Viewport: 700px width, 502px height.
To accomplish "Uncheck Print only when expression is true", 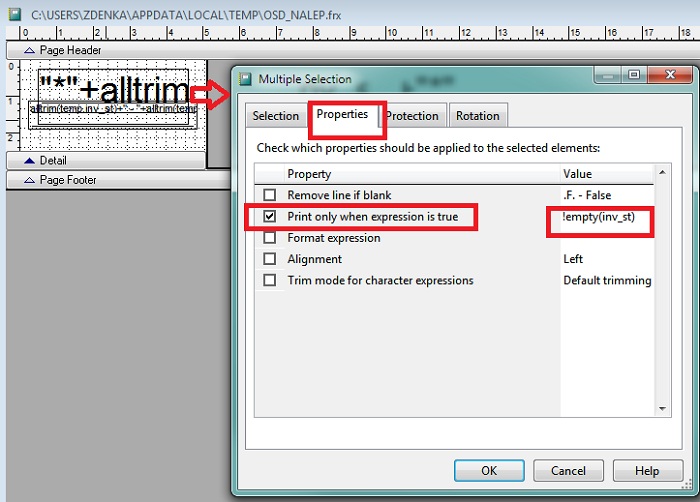I will 269,216.
